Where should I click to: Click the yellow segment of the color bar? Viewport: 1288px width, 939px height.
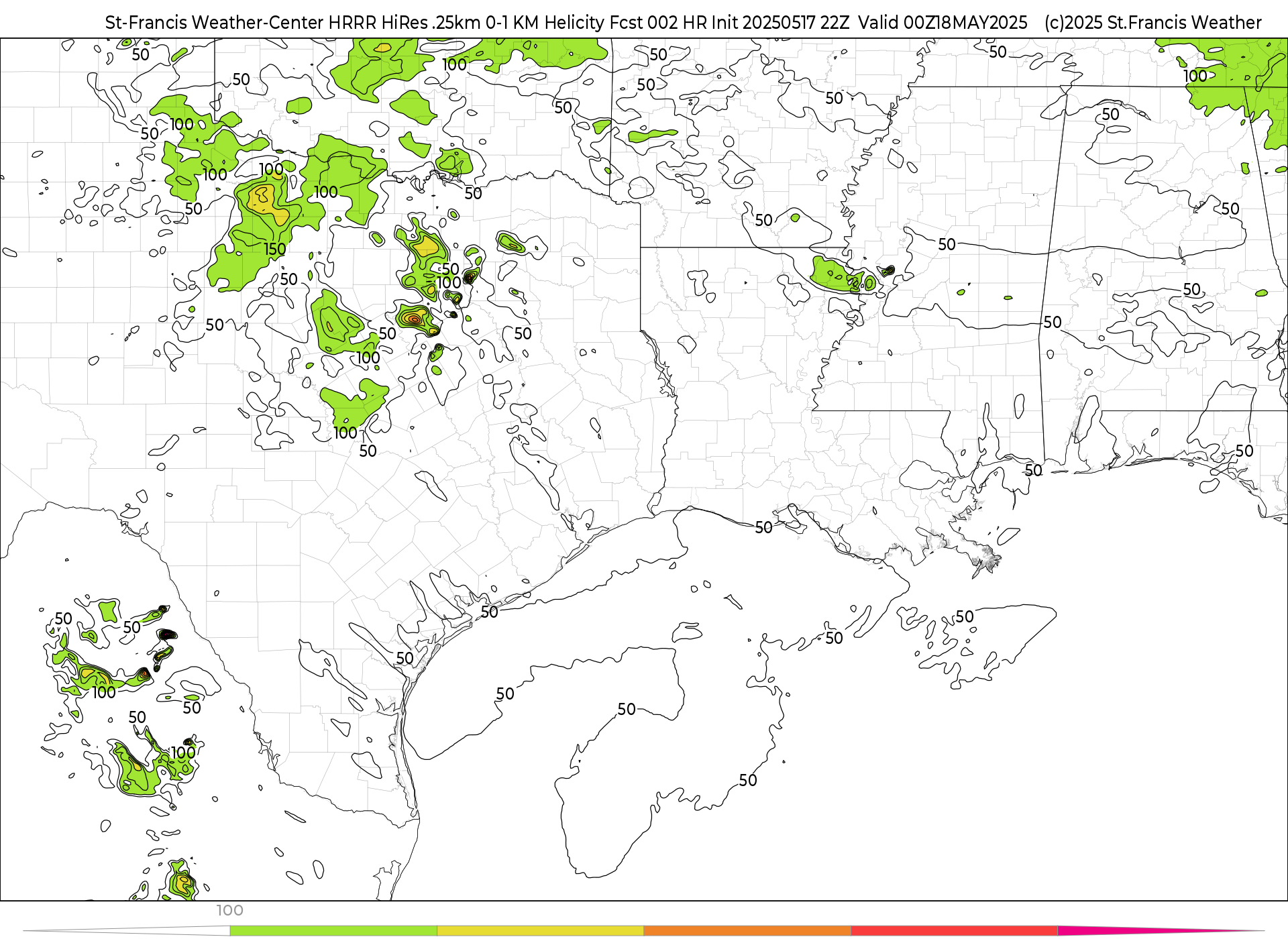tap(540, 931)
